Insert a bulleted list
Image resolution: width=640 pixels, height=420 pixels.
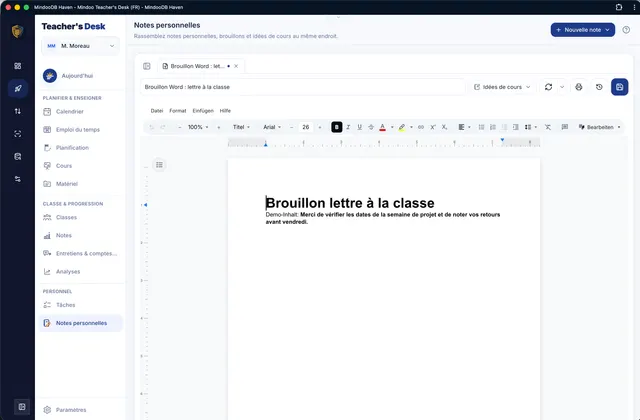pos(481,127)
